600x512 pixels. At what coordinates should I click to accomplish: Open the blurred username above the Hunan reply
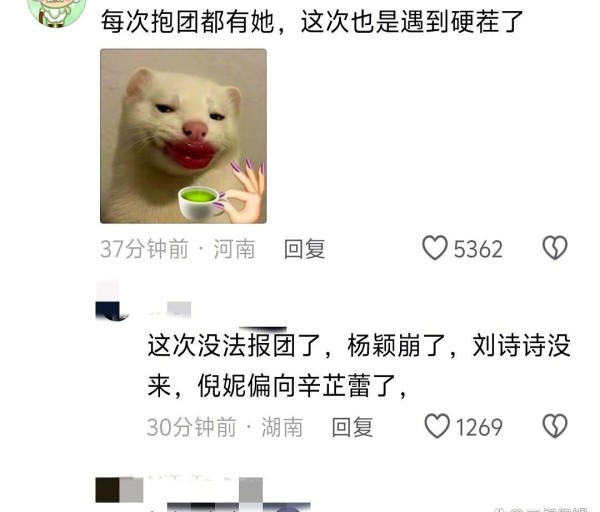coord(170,310)
